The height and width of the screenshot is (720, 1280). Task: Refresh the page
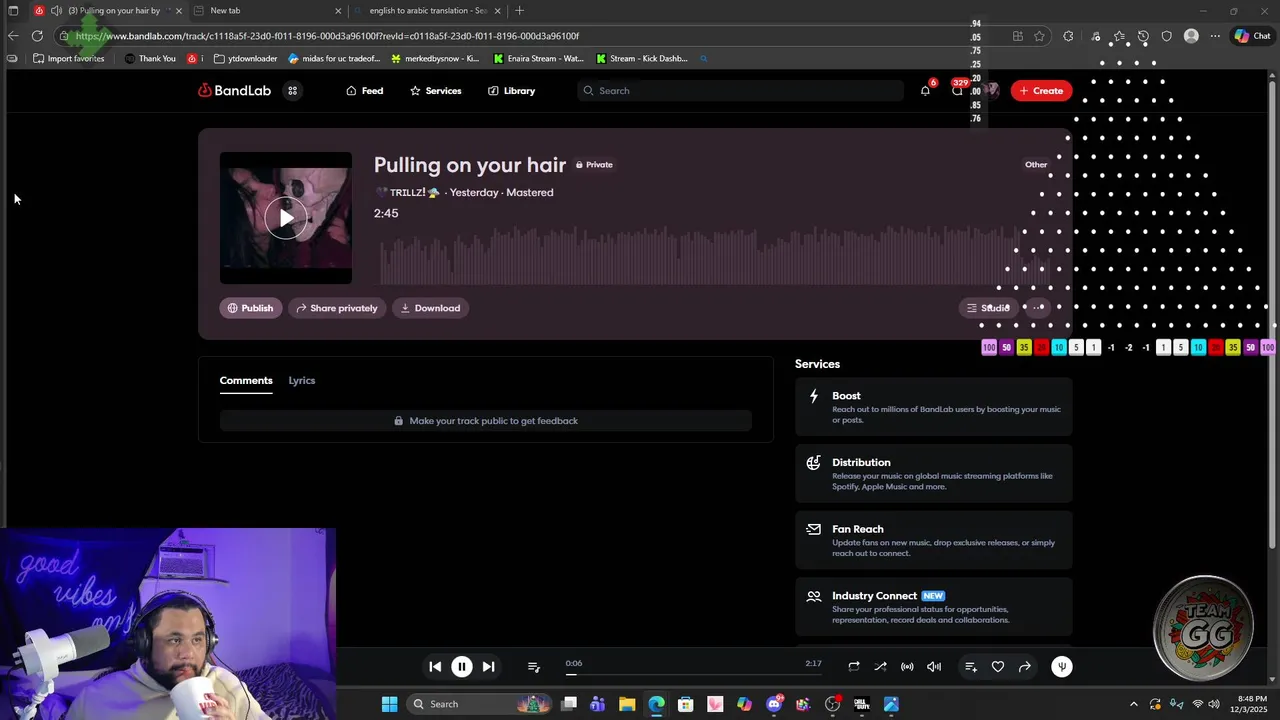(x=37, y=36)
